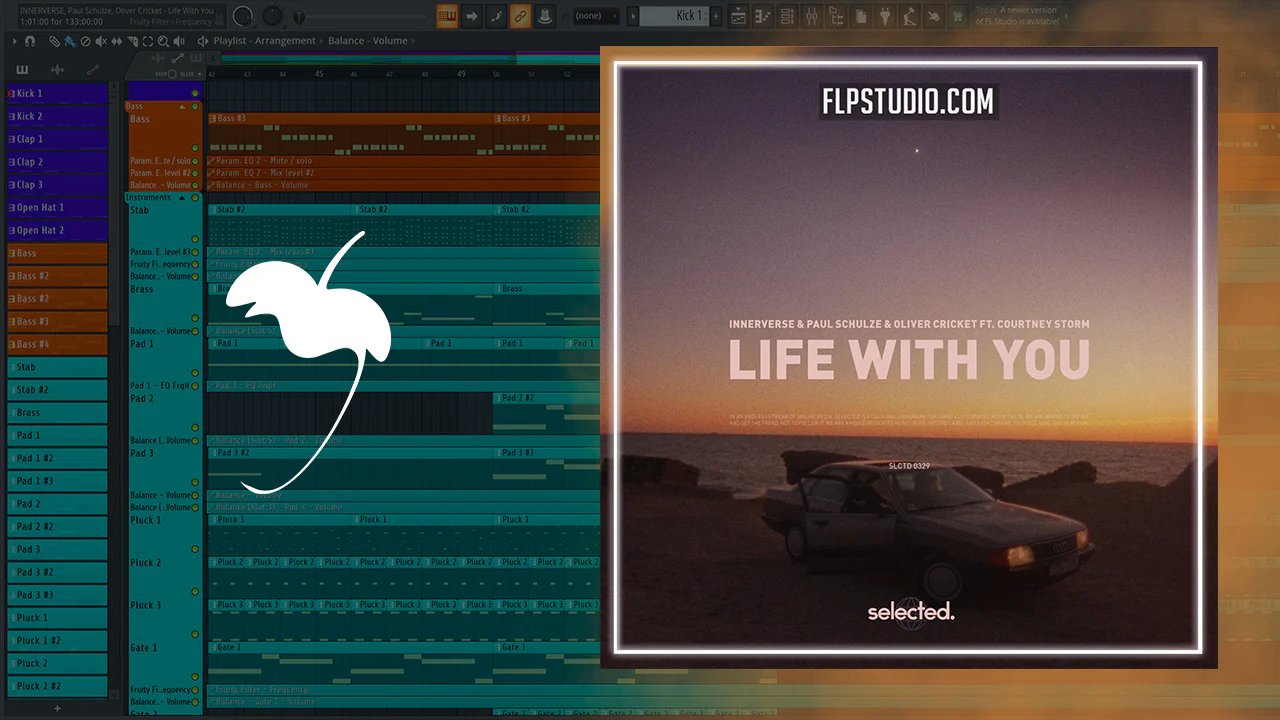This screenshot has height=720, width=1280.
Task: Mute the Pad 1 playlist track
Action: 195,373
